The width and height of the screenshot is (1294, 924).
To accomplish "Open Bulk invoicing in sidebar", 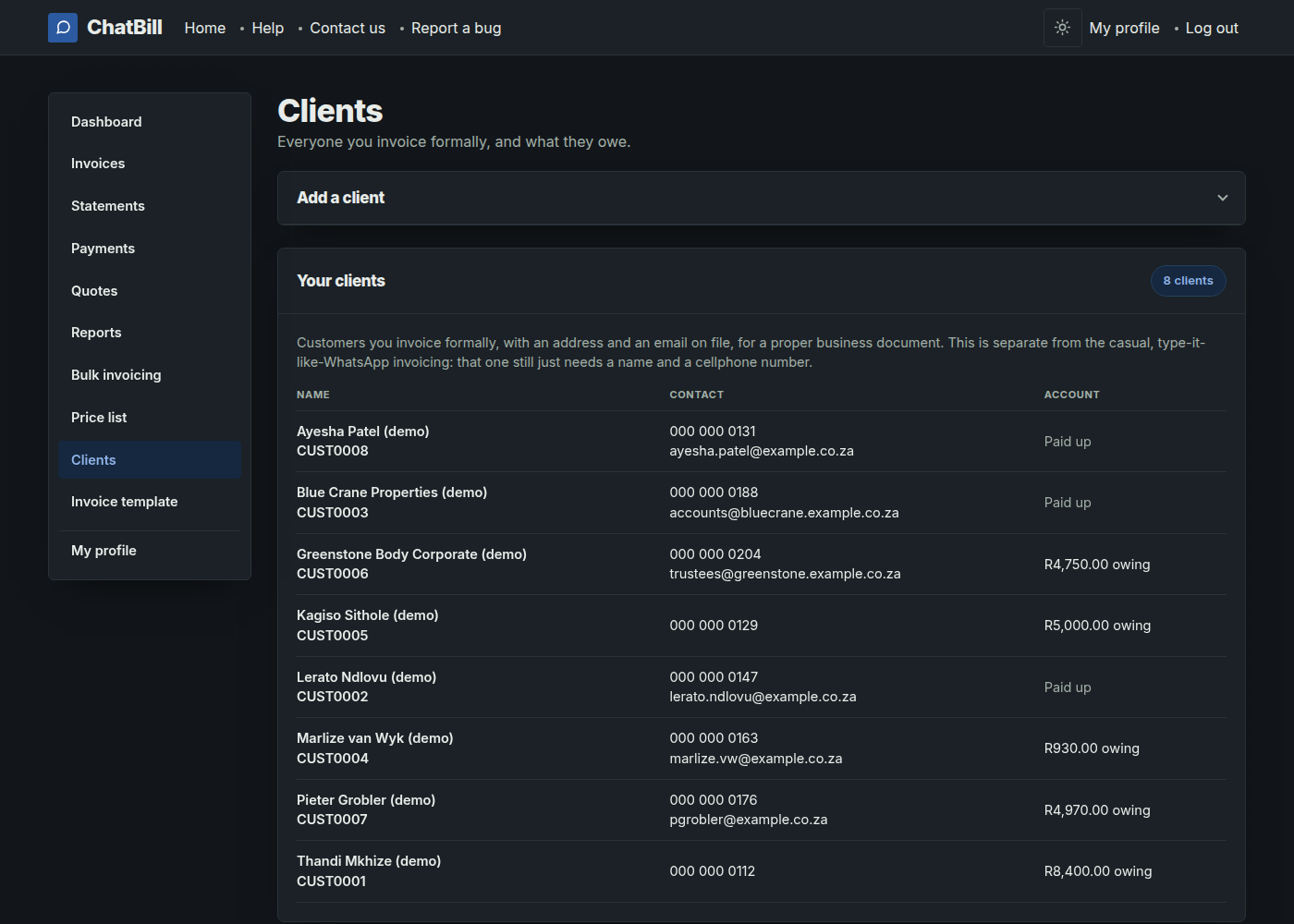I will tap(150, 375).
